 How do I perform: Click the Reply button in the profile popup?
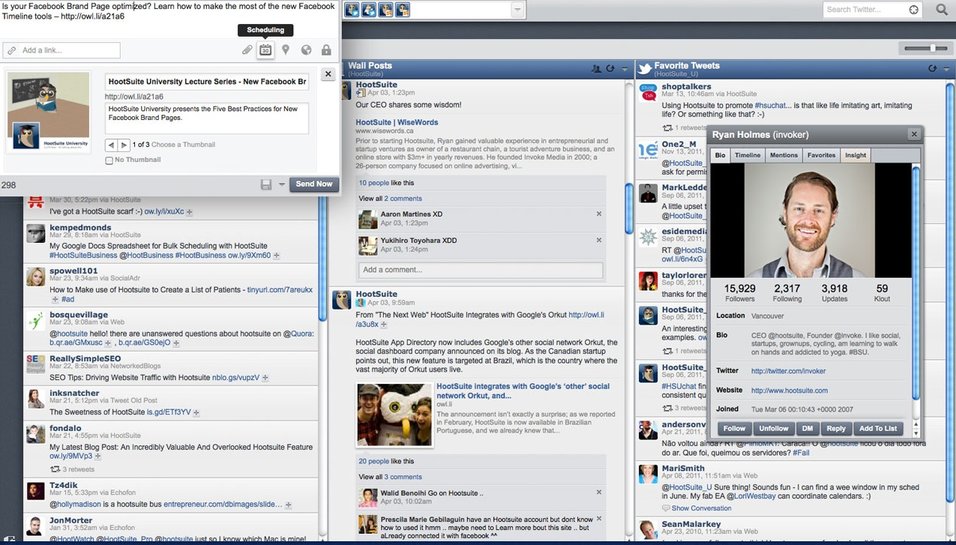[x=836, y=429]
